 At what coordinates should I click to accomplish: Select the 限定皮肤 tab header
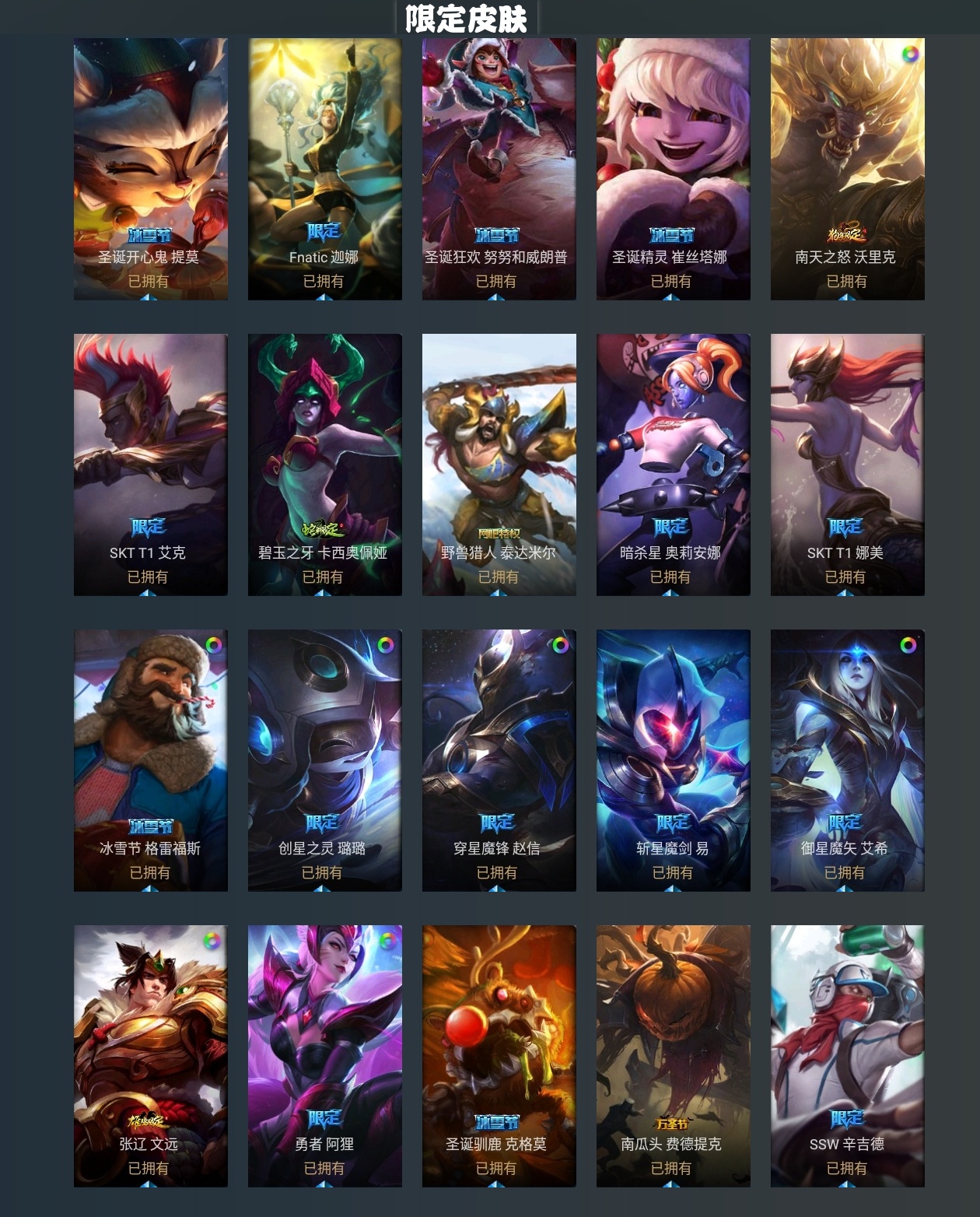(467, 18)
